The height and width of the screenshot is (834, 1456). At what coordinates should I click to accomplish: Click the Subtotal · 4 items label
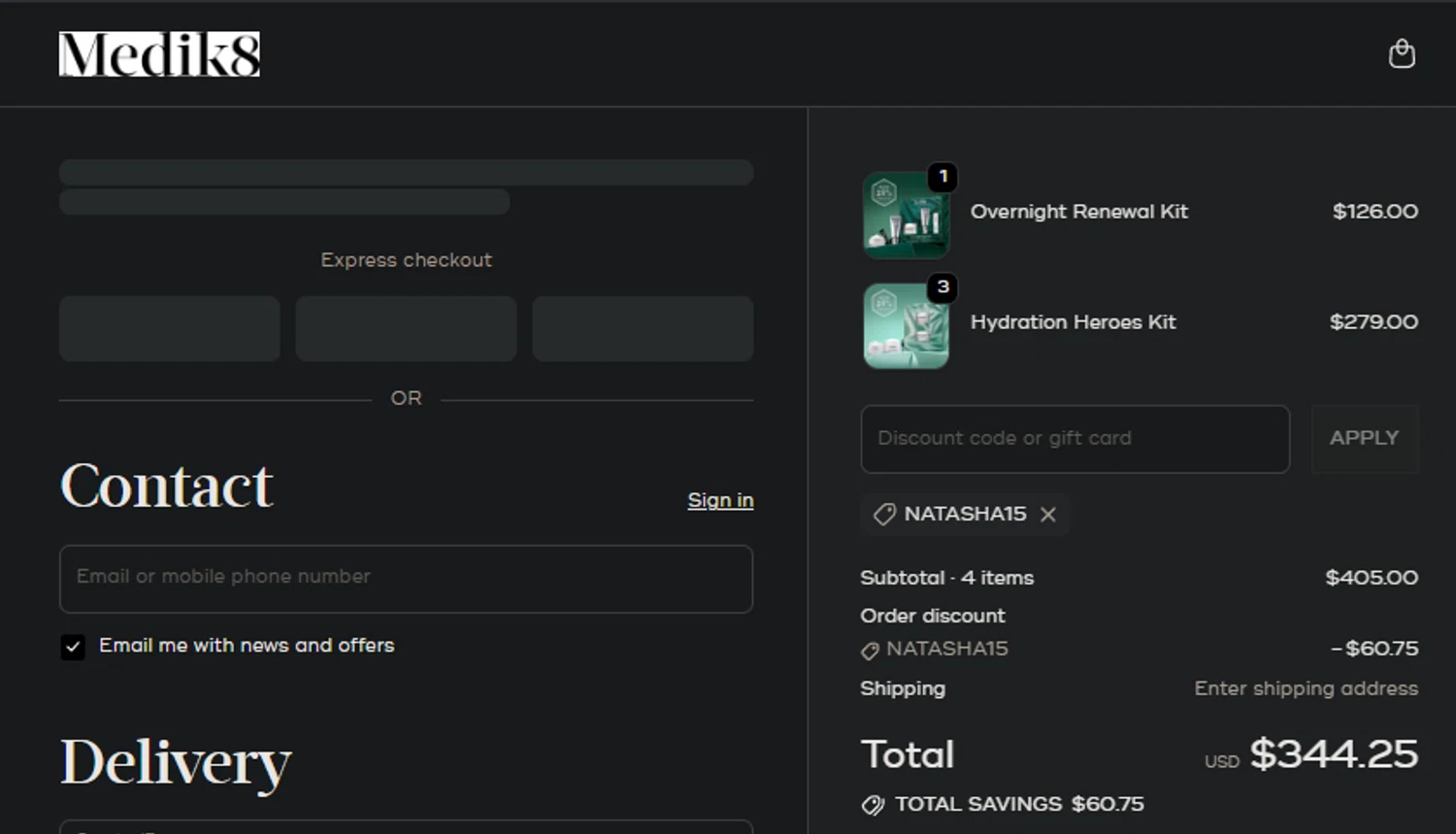coord(946,578)
